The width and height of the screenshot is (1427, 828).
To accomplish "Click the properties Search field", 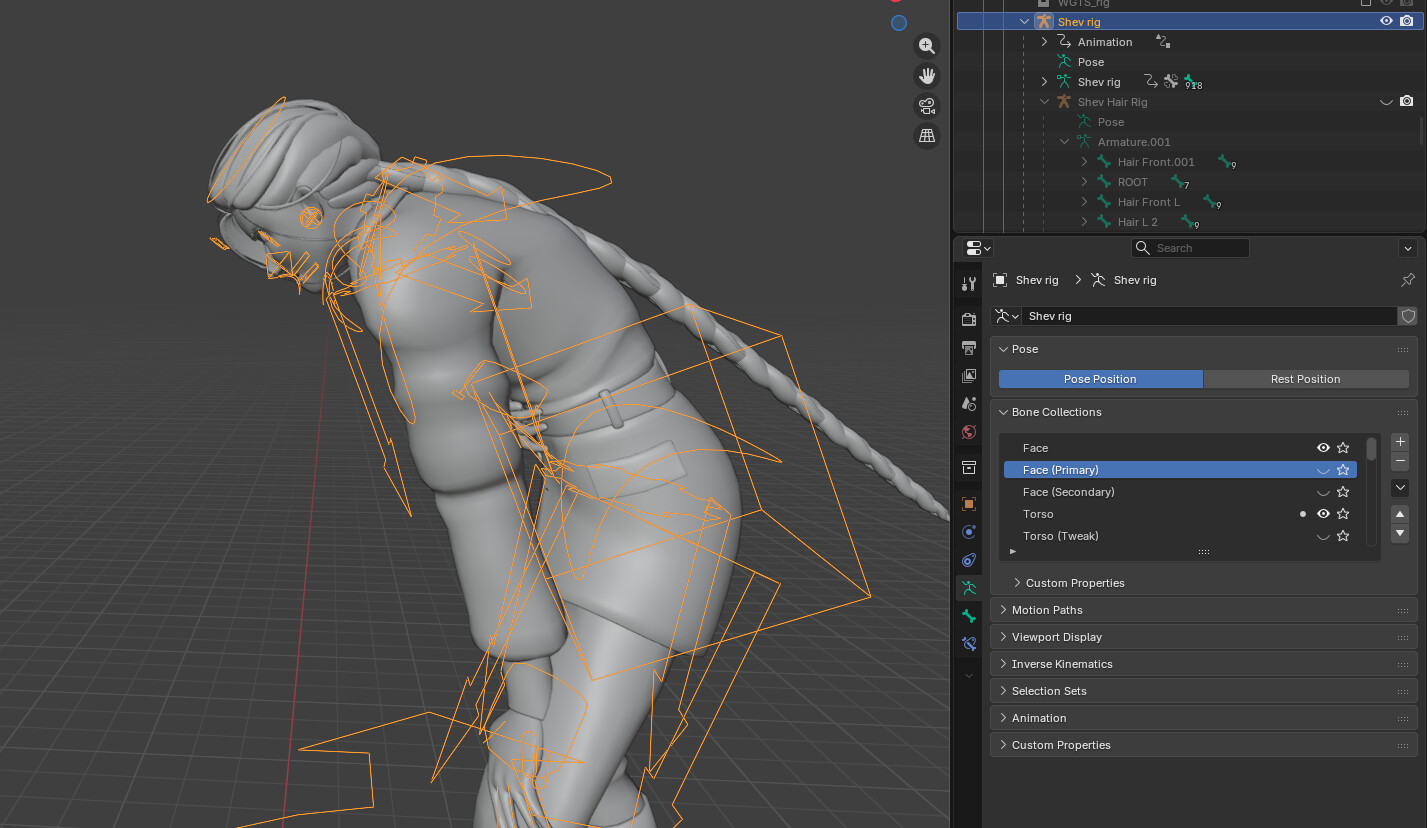I will (x=1190, y=248).
